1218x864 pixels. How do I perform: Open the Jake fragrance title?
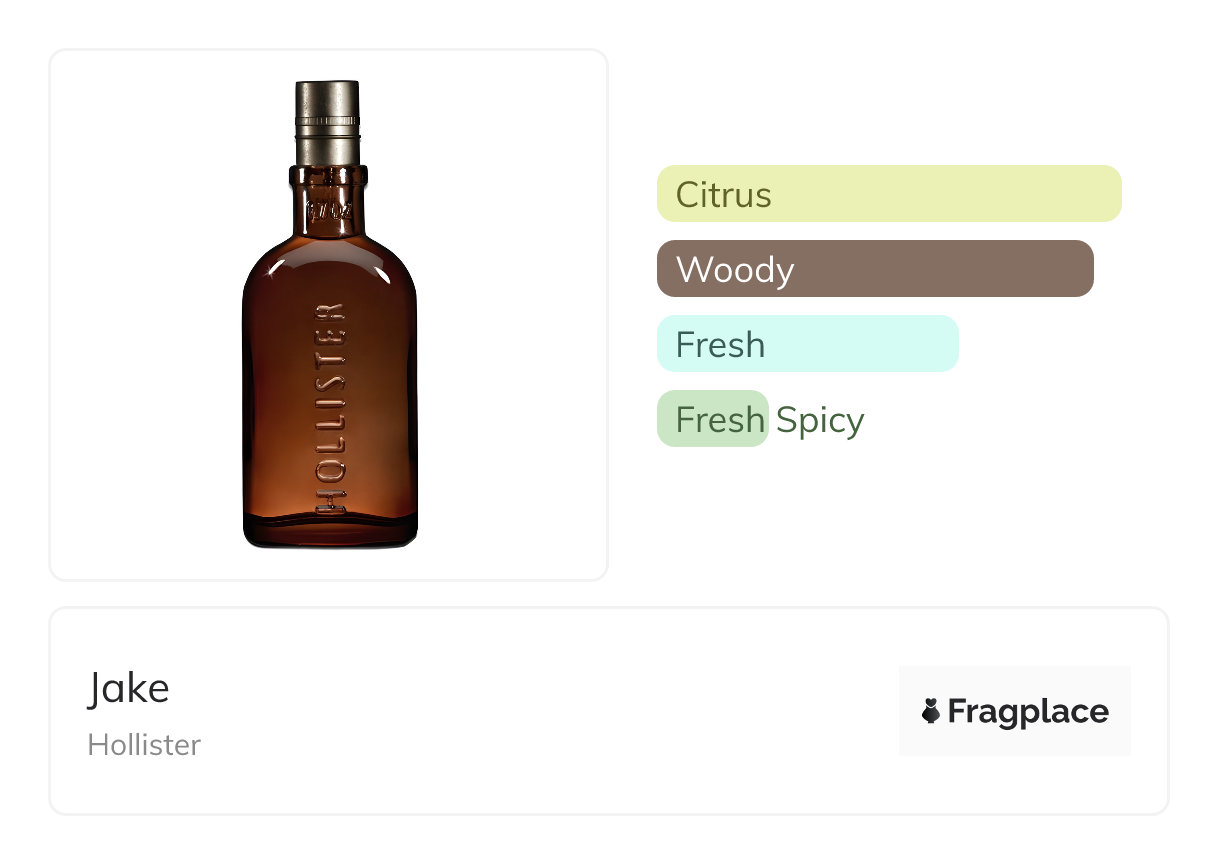pyautogui.click(x=129, y=688)
